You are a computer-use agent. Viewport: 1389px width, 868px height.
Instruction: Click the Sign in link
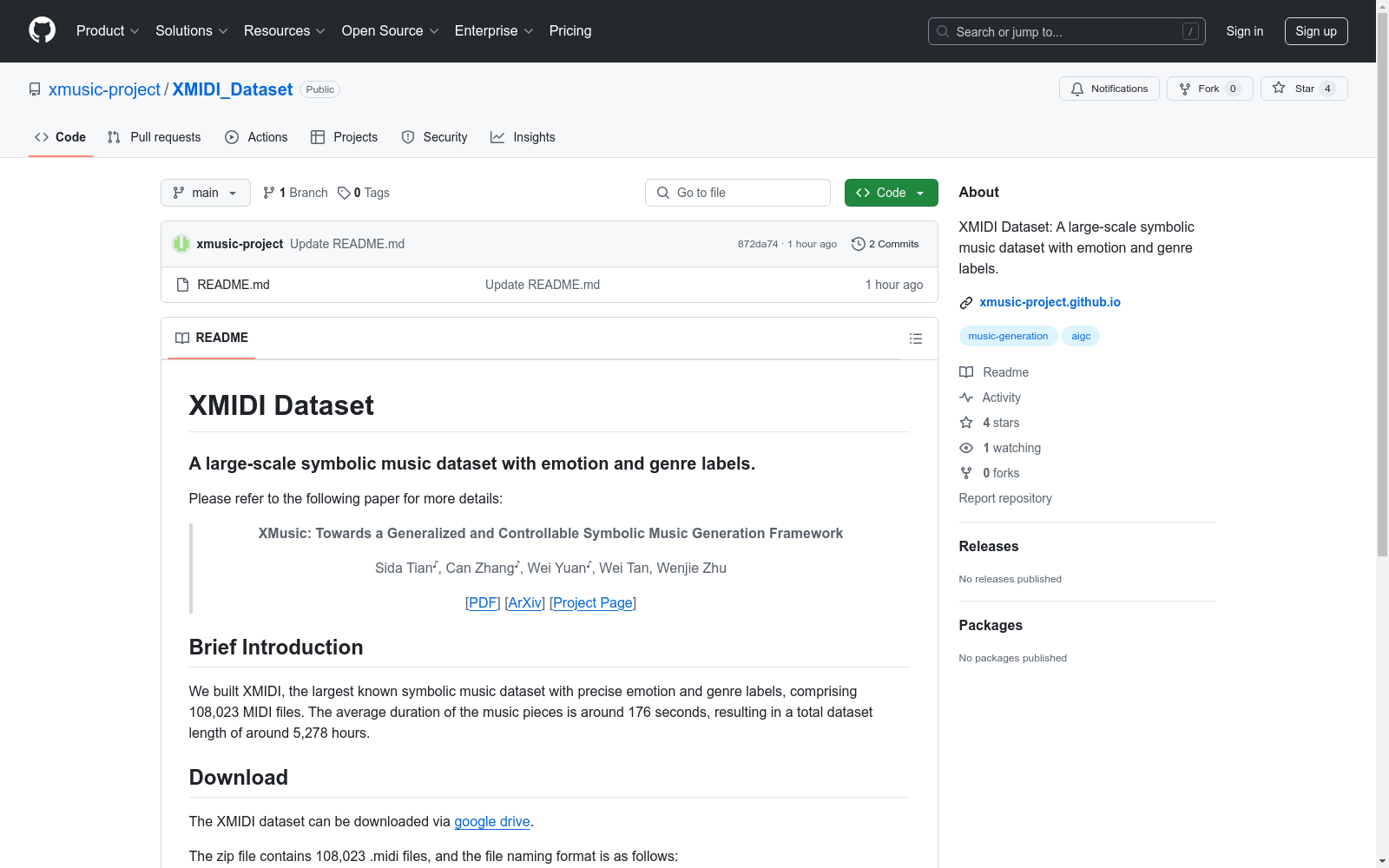pyautogui.click(x=1245, y=31)
